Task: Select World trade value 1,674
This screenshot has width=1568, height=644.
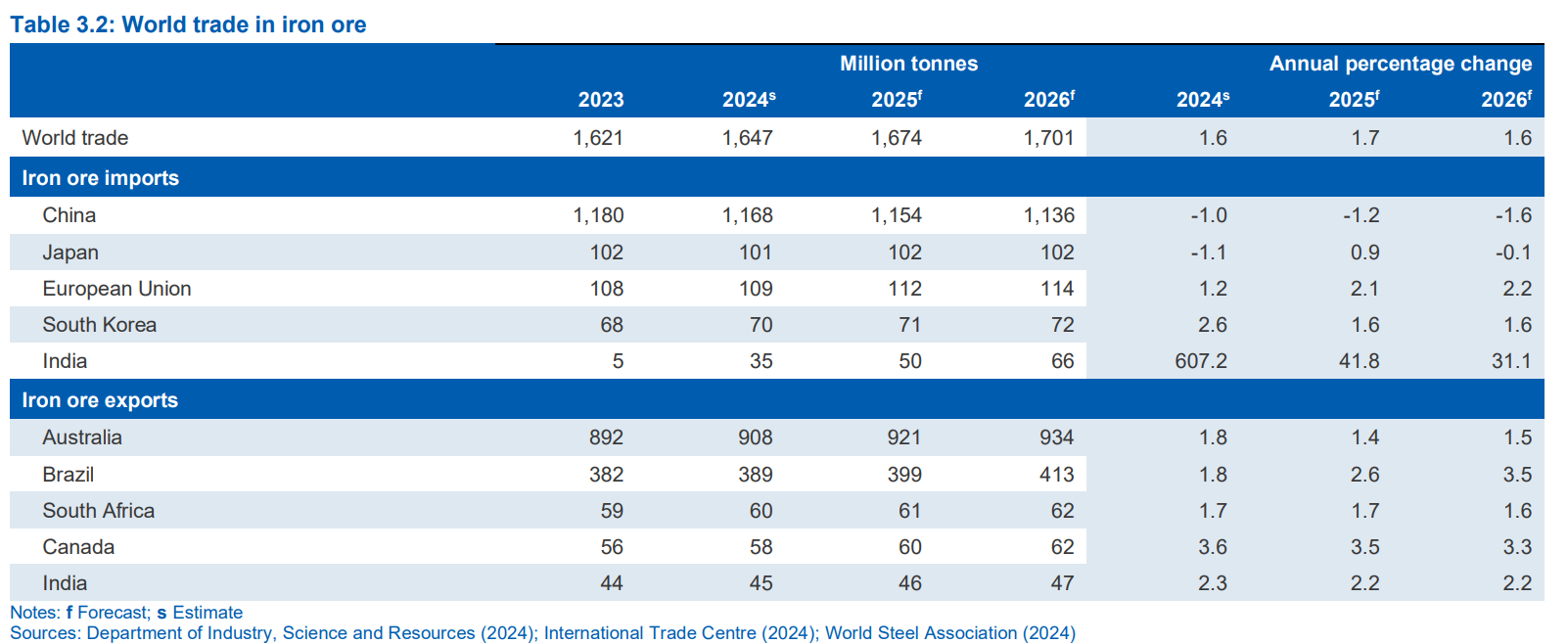Action: pyautogui.click(x=897, y=138)
